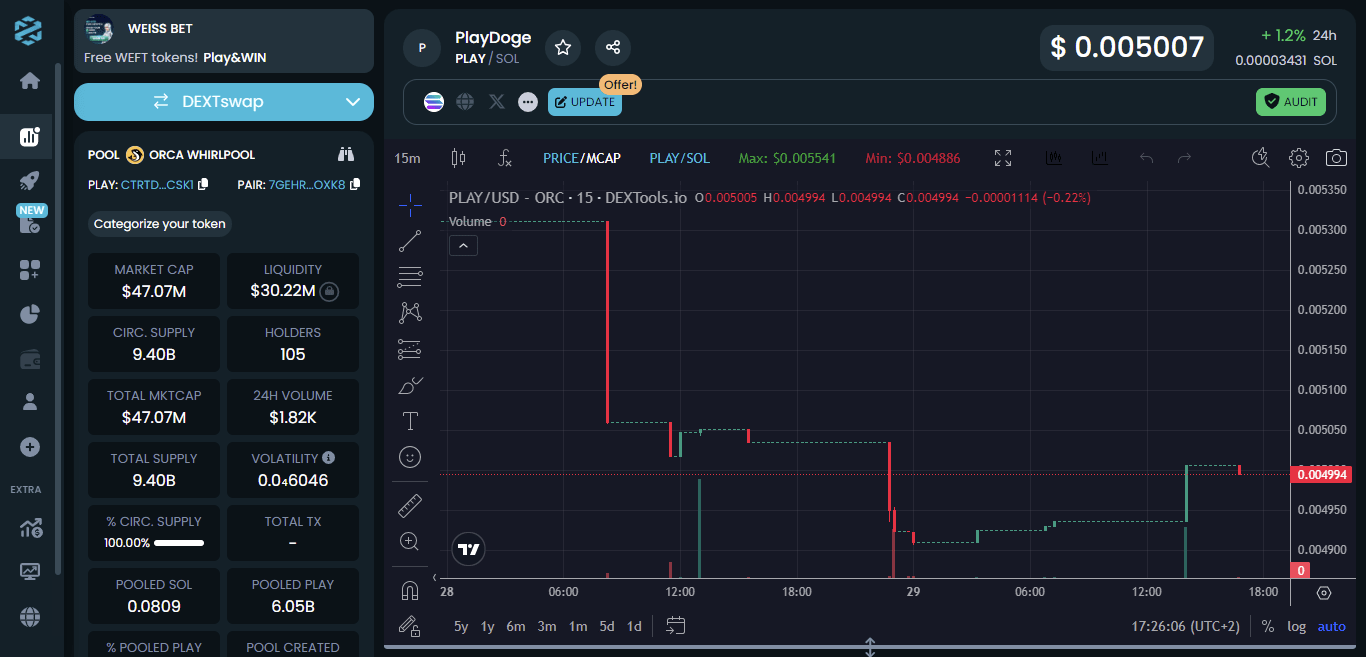Set chart range to 1y
The height and width of the screenshot is (657, 1366).
488,626
